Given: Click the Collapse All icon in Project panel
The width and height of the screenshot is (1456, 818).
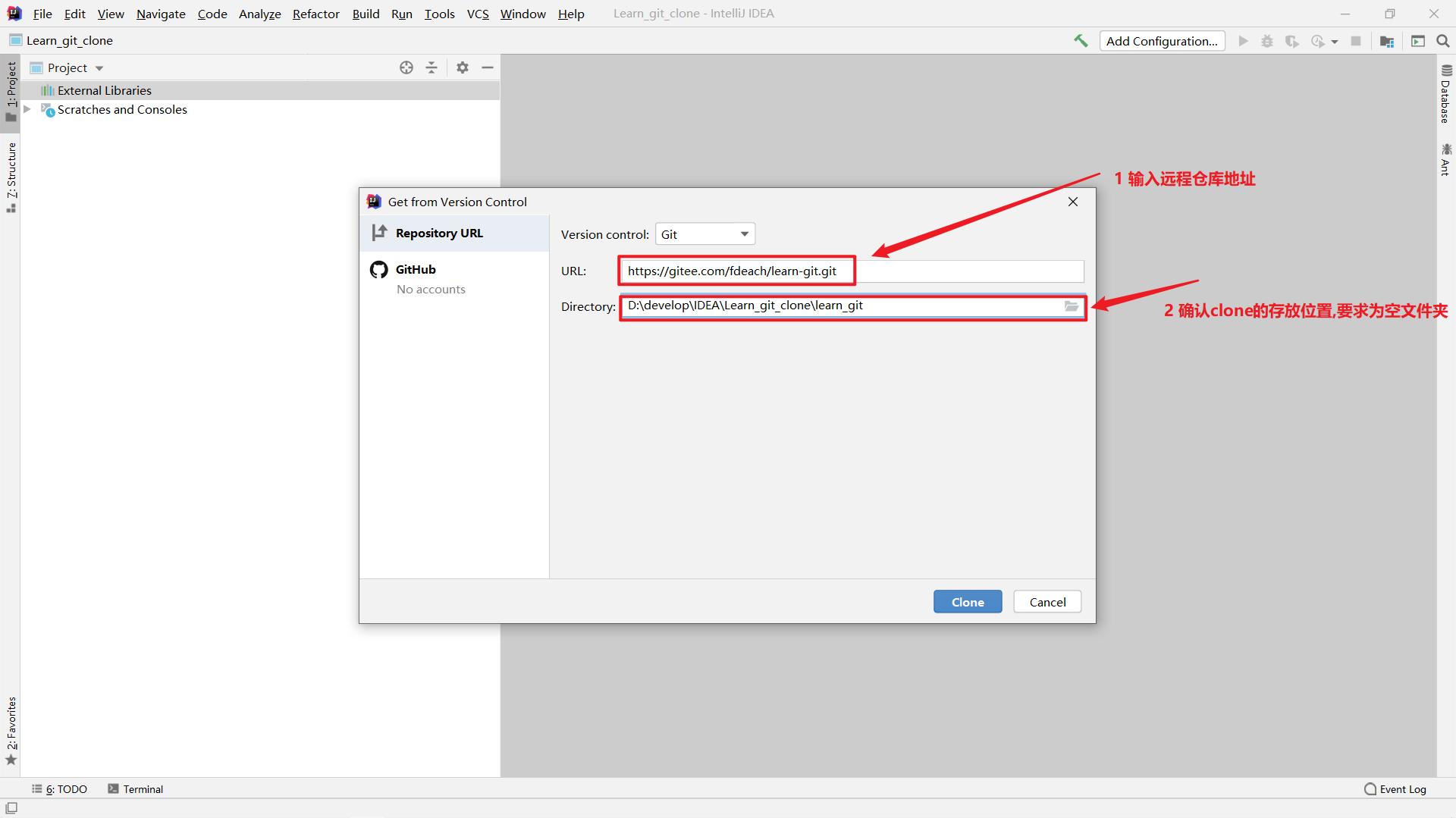Looking at the screenshot, I should coord(431,67).
